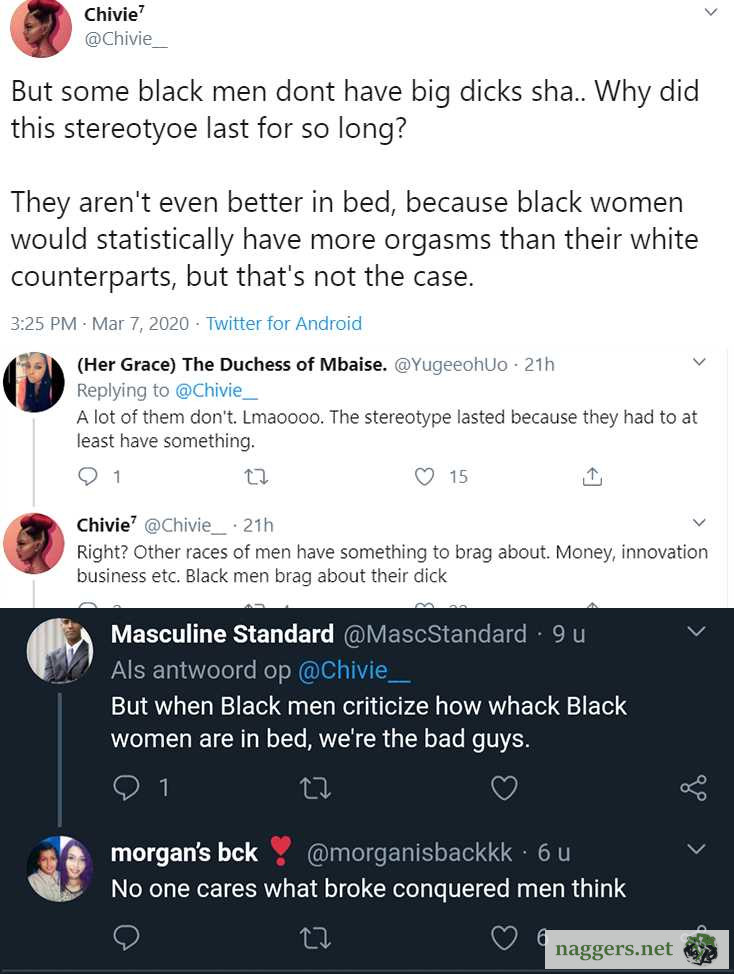
Task: Retweet Masculine Standard's tweet
Action: tap(315, 788)
